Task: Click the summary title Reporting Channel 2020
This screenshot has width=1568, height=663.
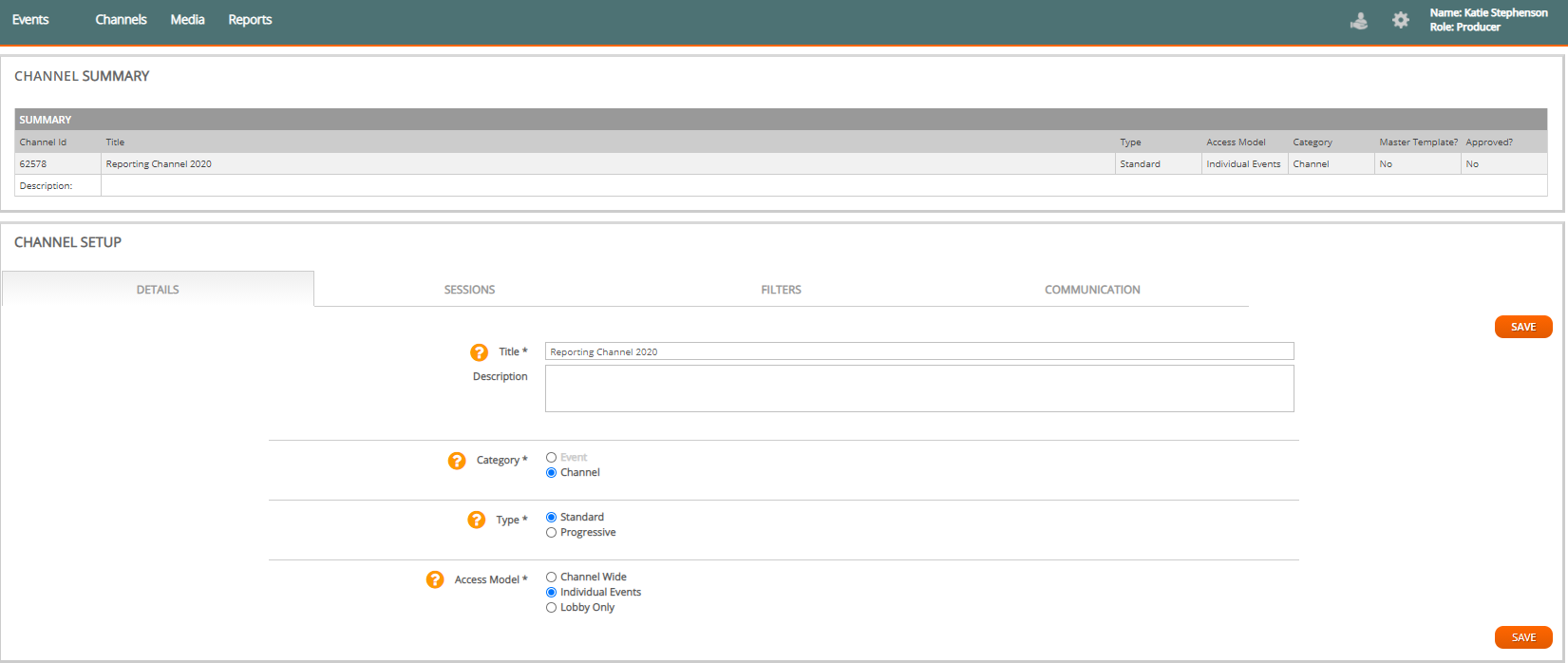Action: pyautogui.click(x=159, y=164)
